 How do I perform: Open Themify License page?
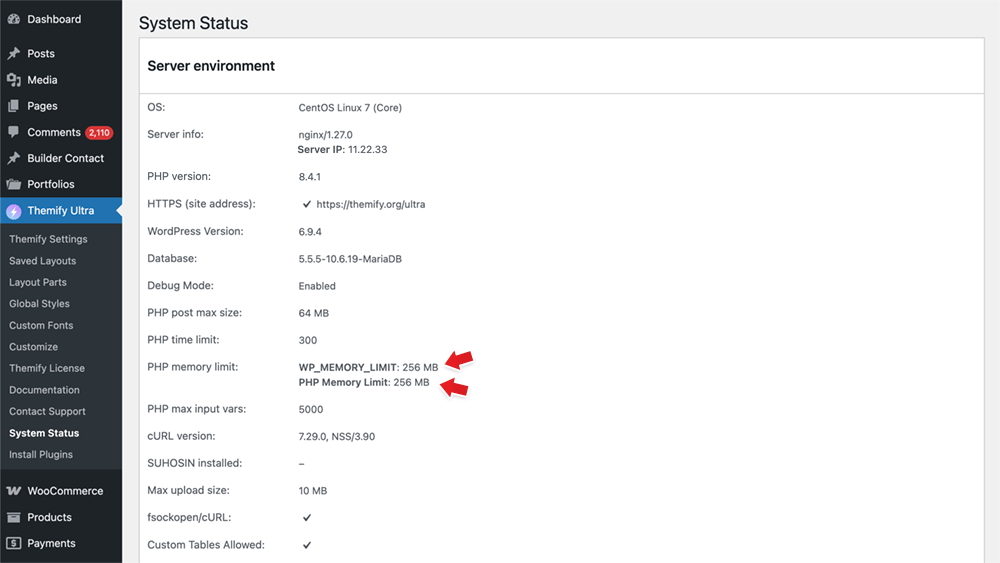click(47, 369)
